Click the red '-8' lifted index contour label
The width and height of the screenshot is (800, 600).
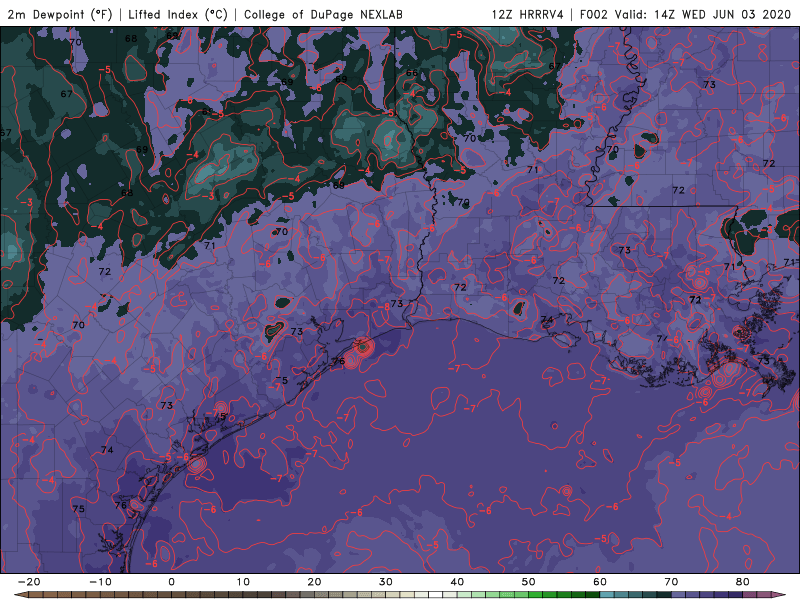[384, 307]
